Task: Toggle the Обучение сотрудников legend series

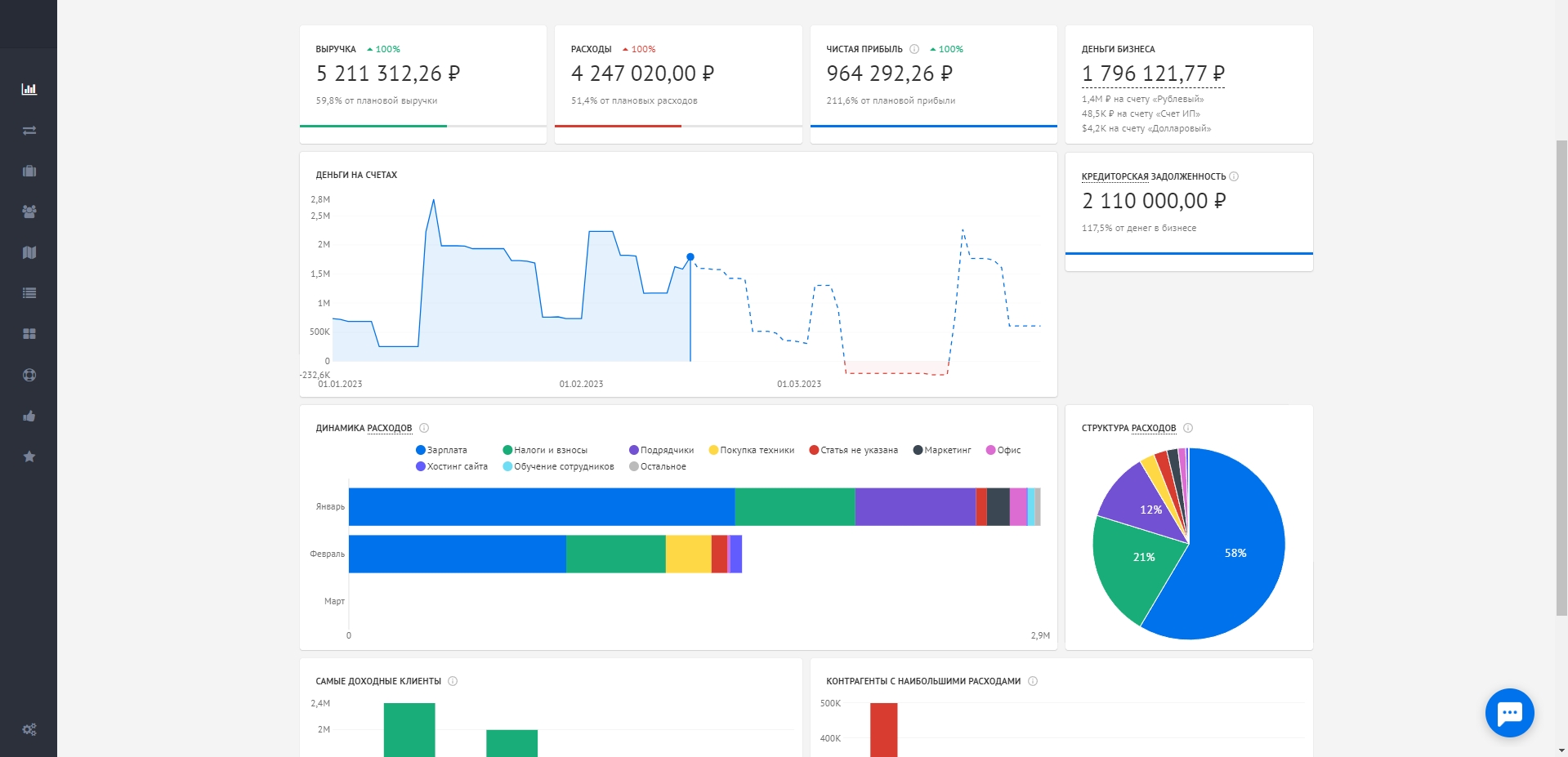Action: click(x=559, y=466)
